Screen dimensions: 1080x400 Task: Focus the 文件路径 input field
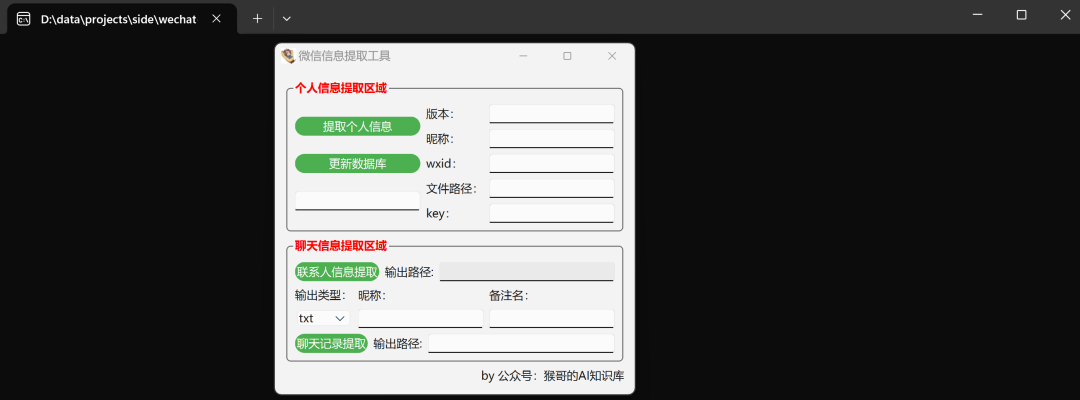coord(551,188)
